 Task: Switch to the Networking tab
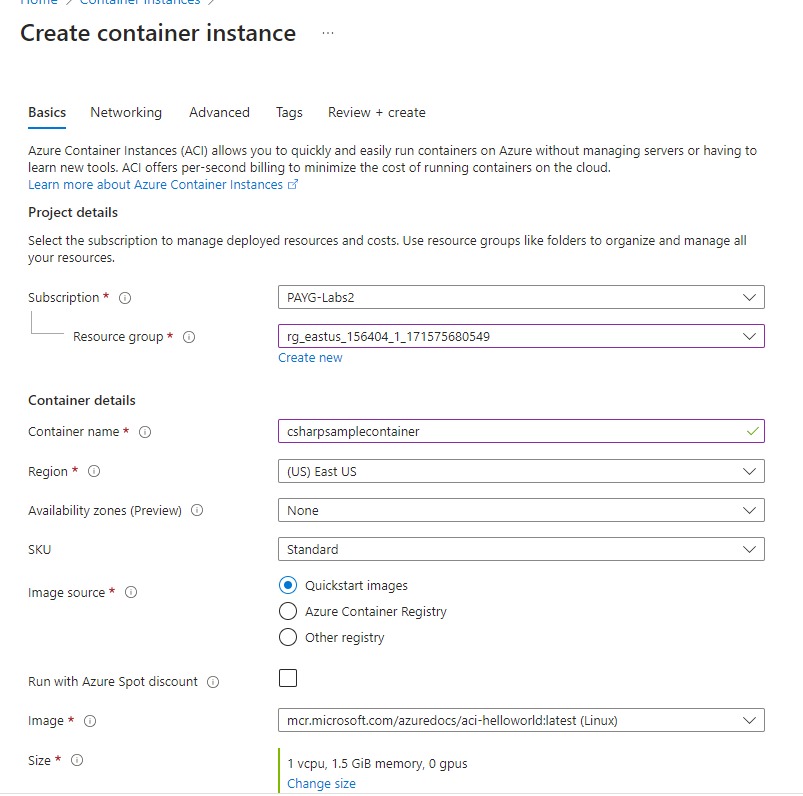tap(125, 112)
